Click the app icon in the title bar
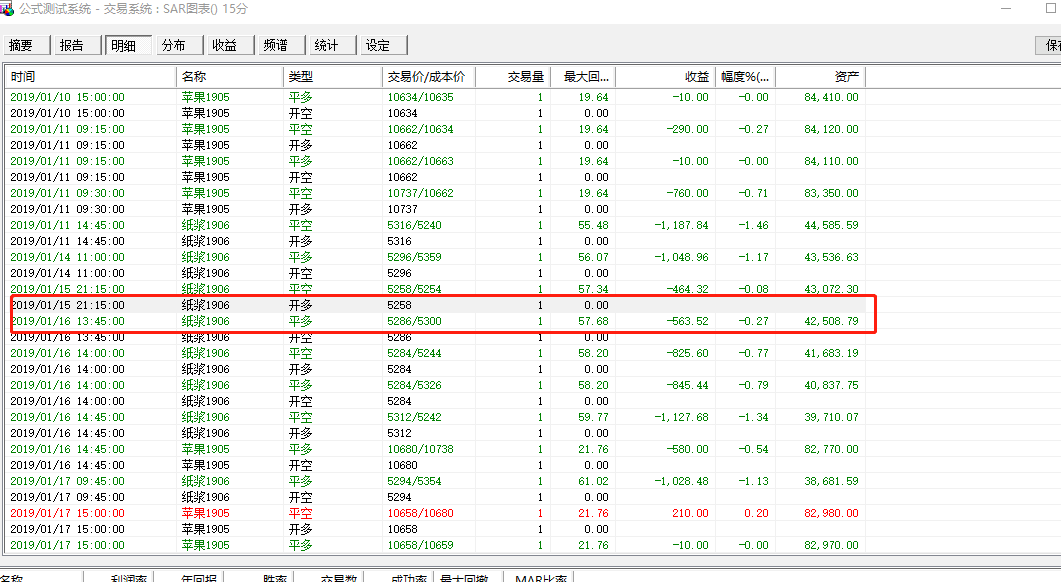 click(x=7, y=8)
